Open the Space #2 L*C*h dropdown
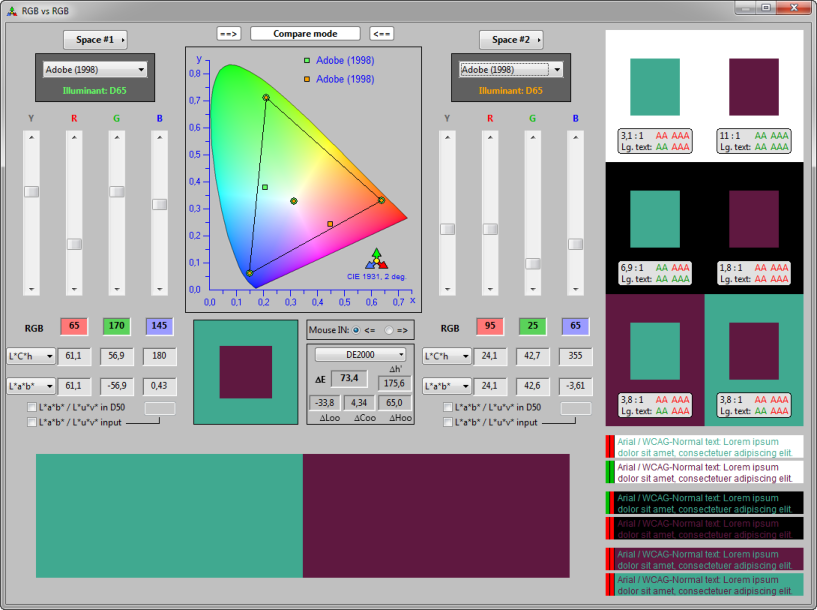The height and width of the screenshot is (610, 817). [447, 356]
